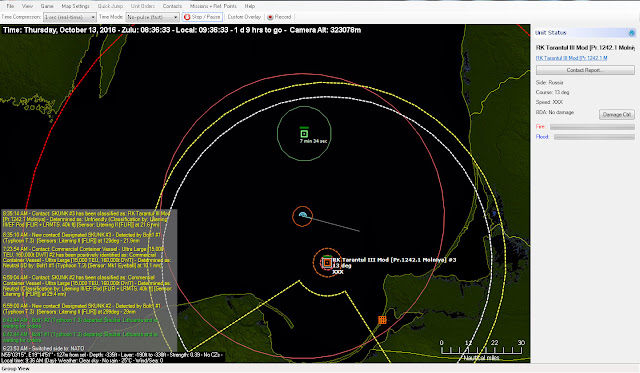Click the Contact Report button

click(585, 70)
